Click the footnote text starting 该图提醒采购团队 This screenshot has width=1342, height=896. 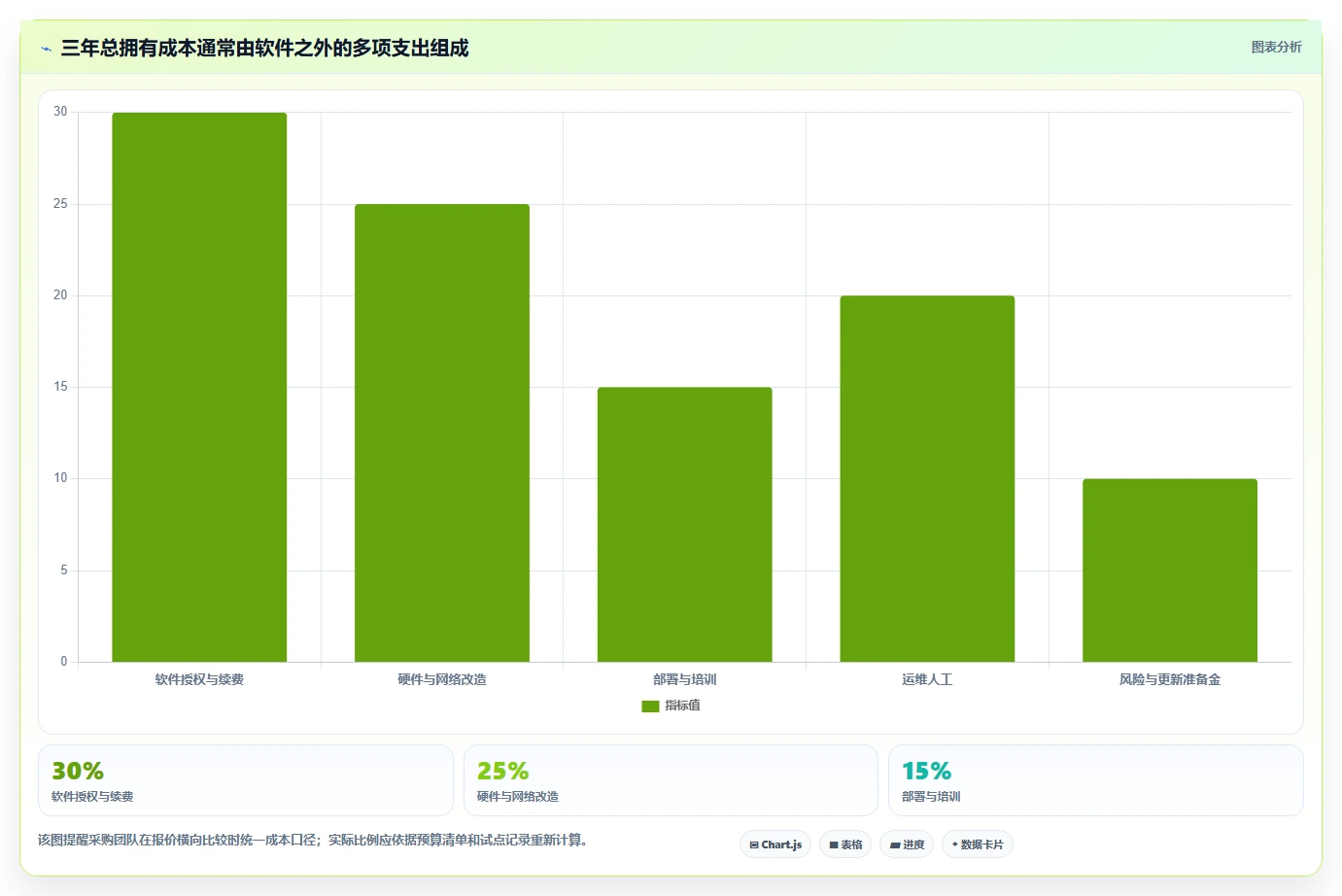point(314,840)
